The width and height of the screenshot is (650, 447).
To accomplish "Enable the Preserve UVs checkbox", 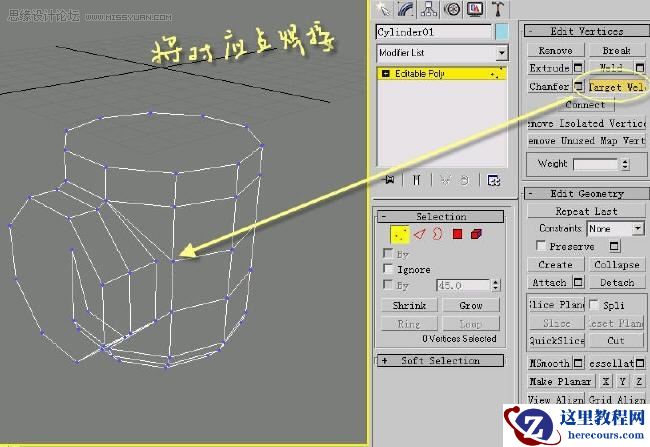I will click(541, 245).
